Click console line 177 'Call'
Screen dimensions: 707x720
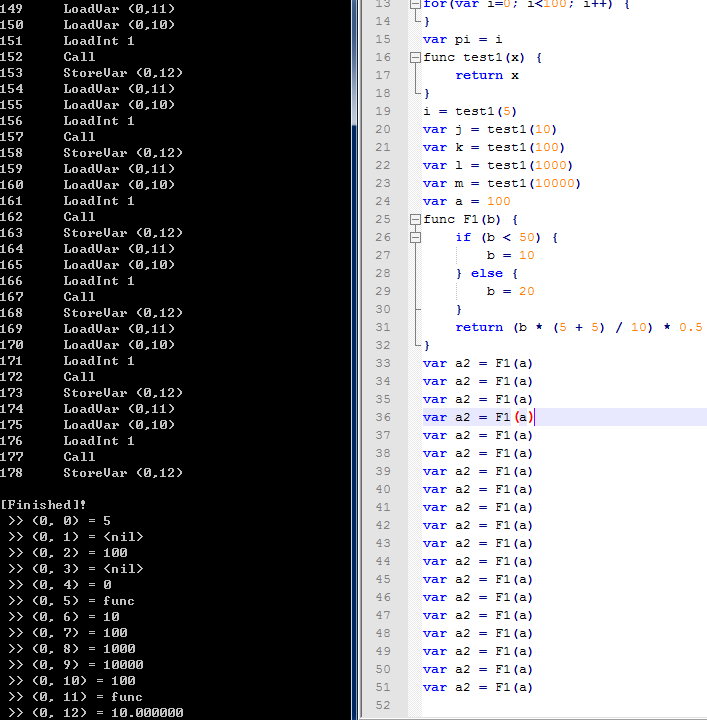tap(79, 456)
